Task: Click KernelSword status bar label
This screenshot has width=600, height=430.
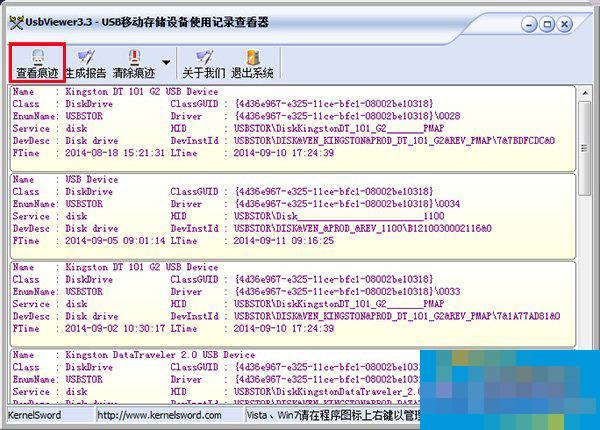Action: [x=34, y=415]
